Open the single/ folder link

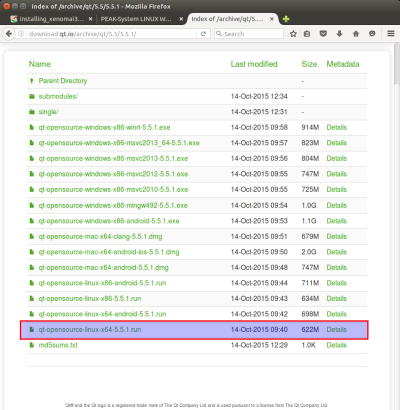[x=48, y=112]
